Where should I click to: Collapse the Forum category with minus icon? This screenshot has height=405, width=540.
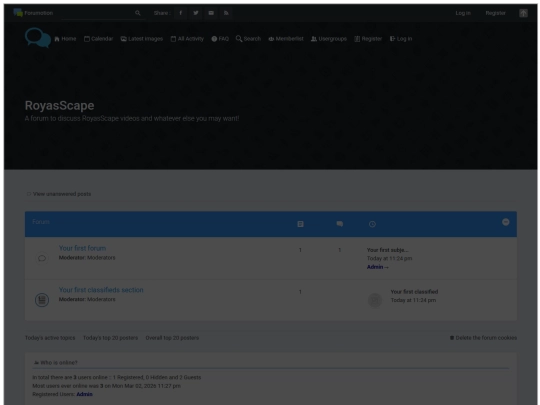[x=506, y=222]
